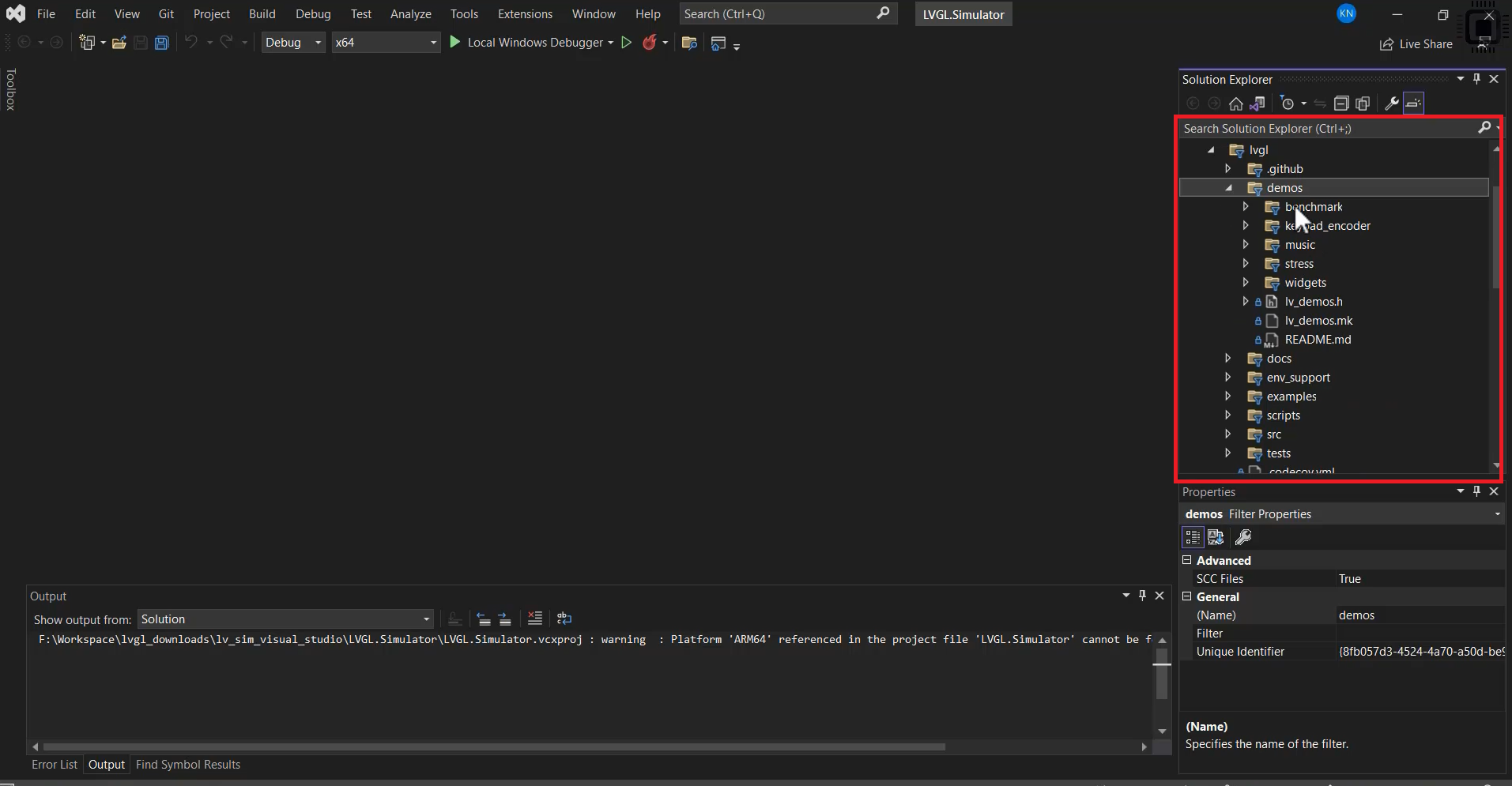
Task: Switch to the Error List tab
Action: pos(55,765)
